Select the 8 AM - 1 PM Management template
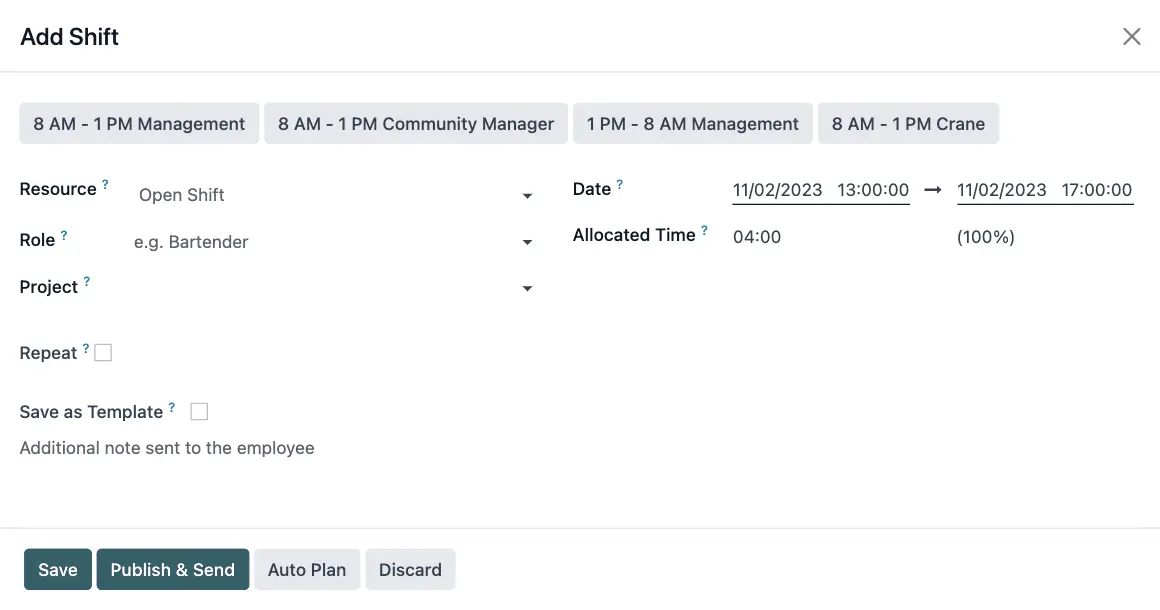The height and width of the screenshot is (610, 1160). coord(139,124)
